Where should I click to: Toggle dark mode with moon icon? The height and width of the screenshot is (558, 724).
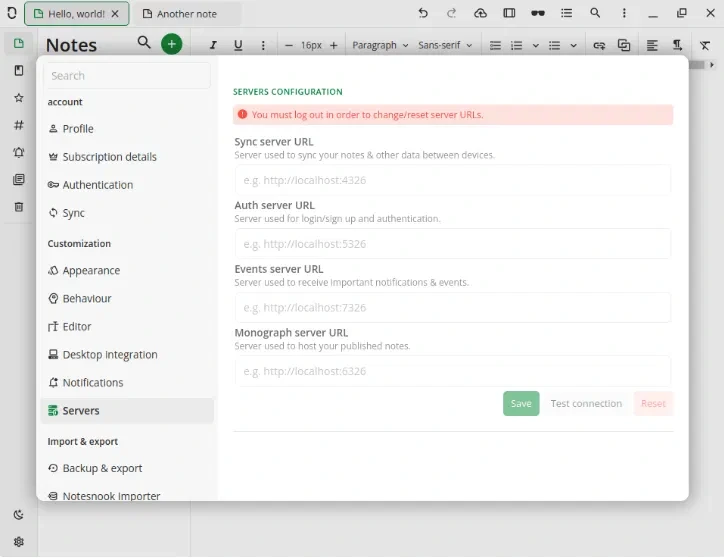pyautogui.click(x=18, y=515)
